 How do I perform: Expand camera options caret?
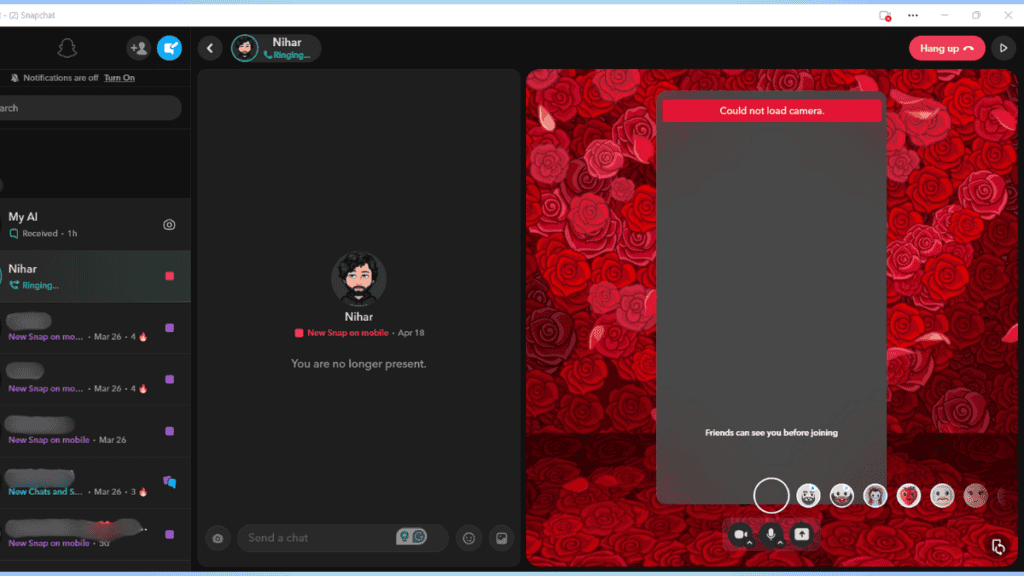750,543
